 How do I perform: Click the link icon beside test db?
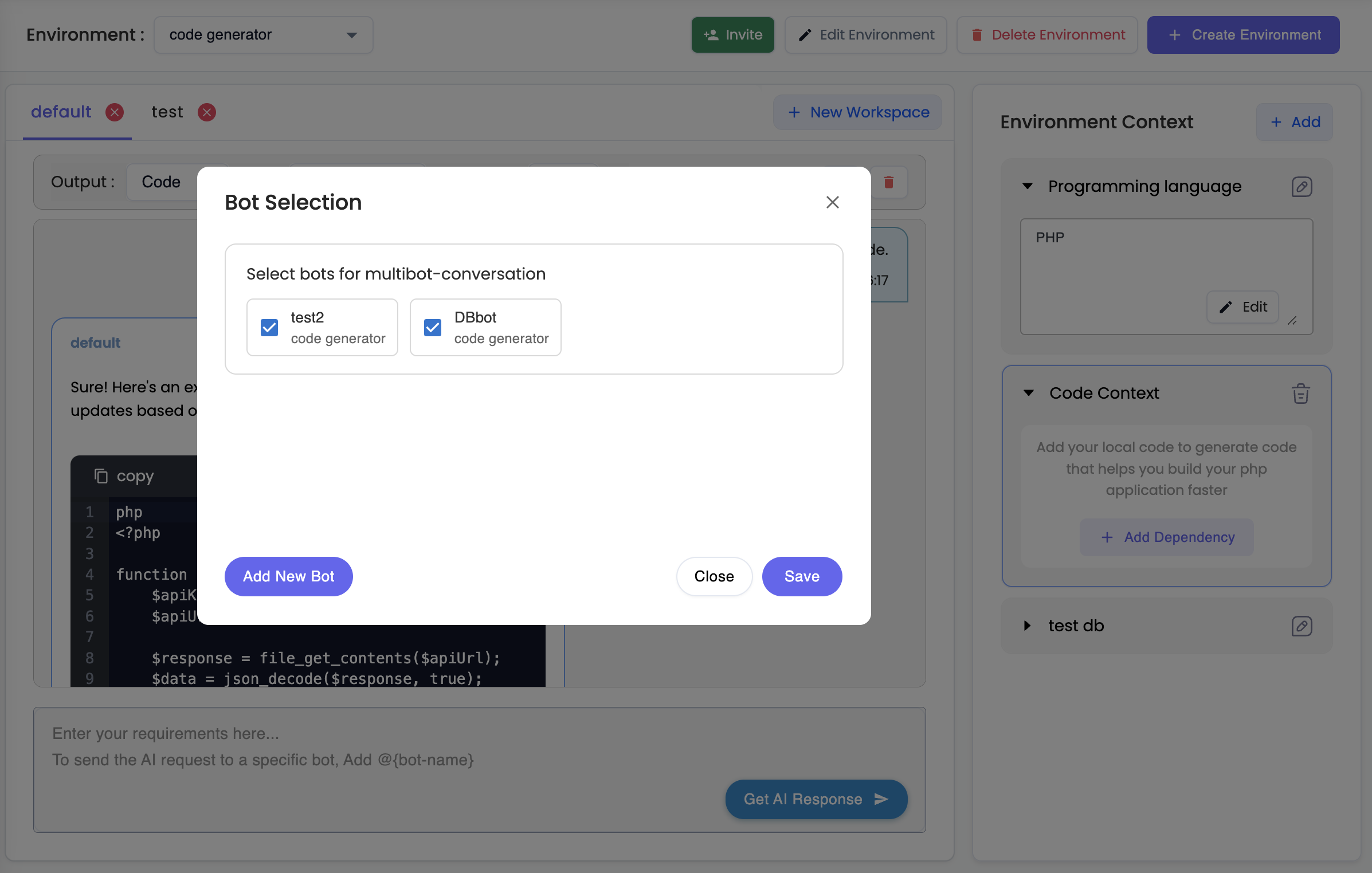pos(1302,626)
